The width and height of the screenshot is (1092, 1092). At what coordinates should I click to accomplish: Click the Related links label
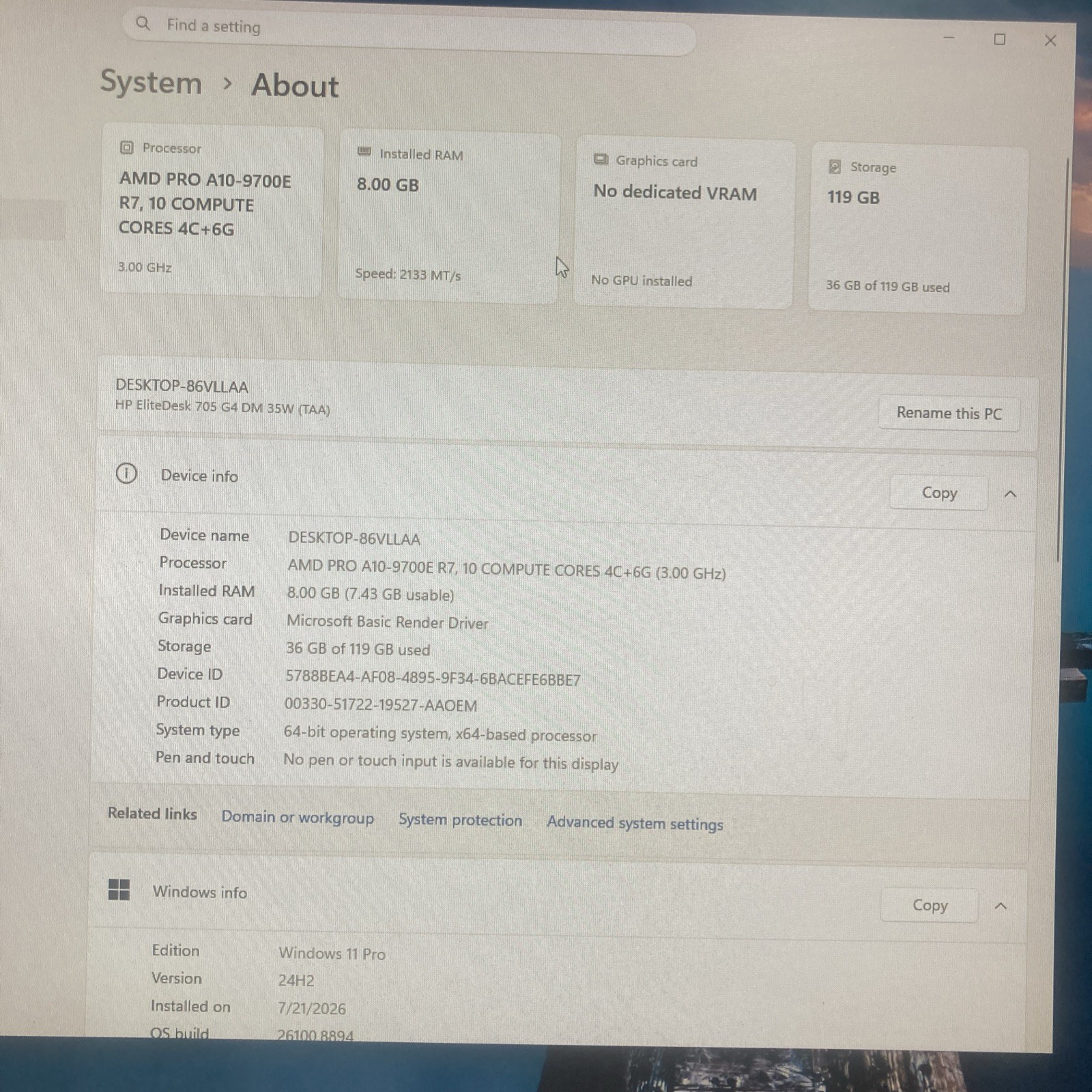coord(152,814)
